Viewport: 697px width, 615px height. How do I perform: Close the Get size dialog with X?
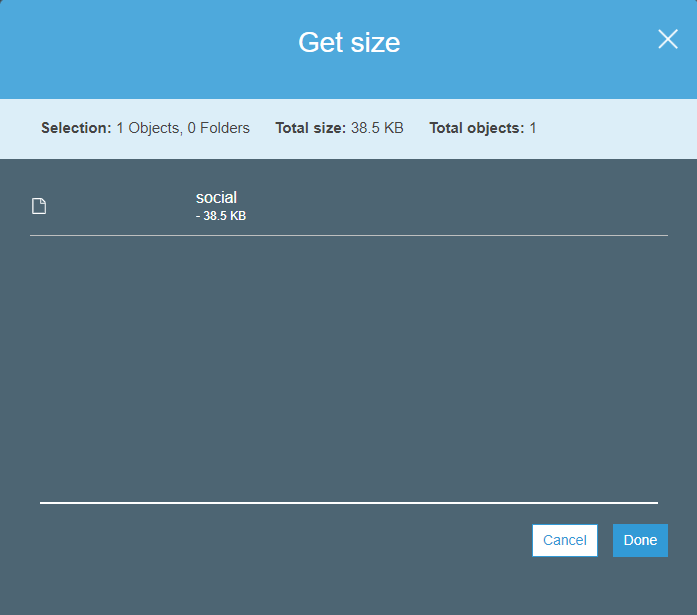pos(668,39)
